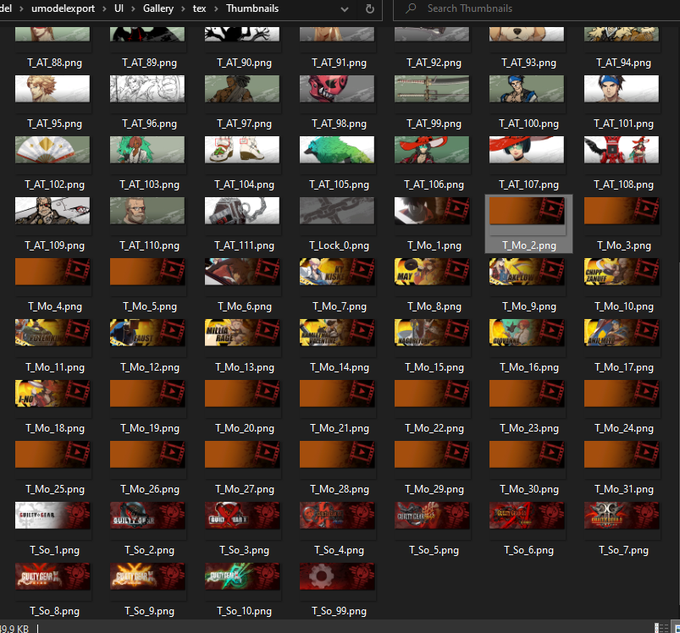Screen dimensions: 680x633
Task: Expand chevron after tex breadcrumb
Action: (x=216, y=9)
